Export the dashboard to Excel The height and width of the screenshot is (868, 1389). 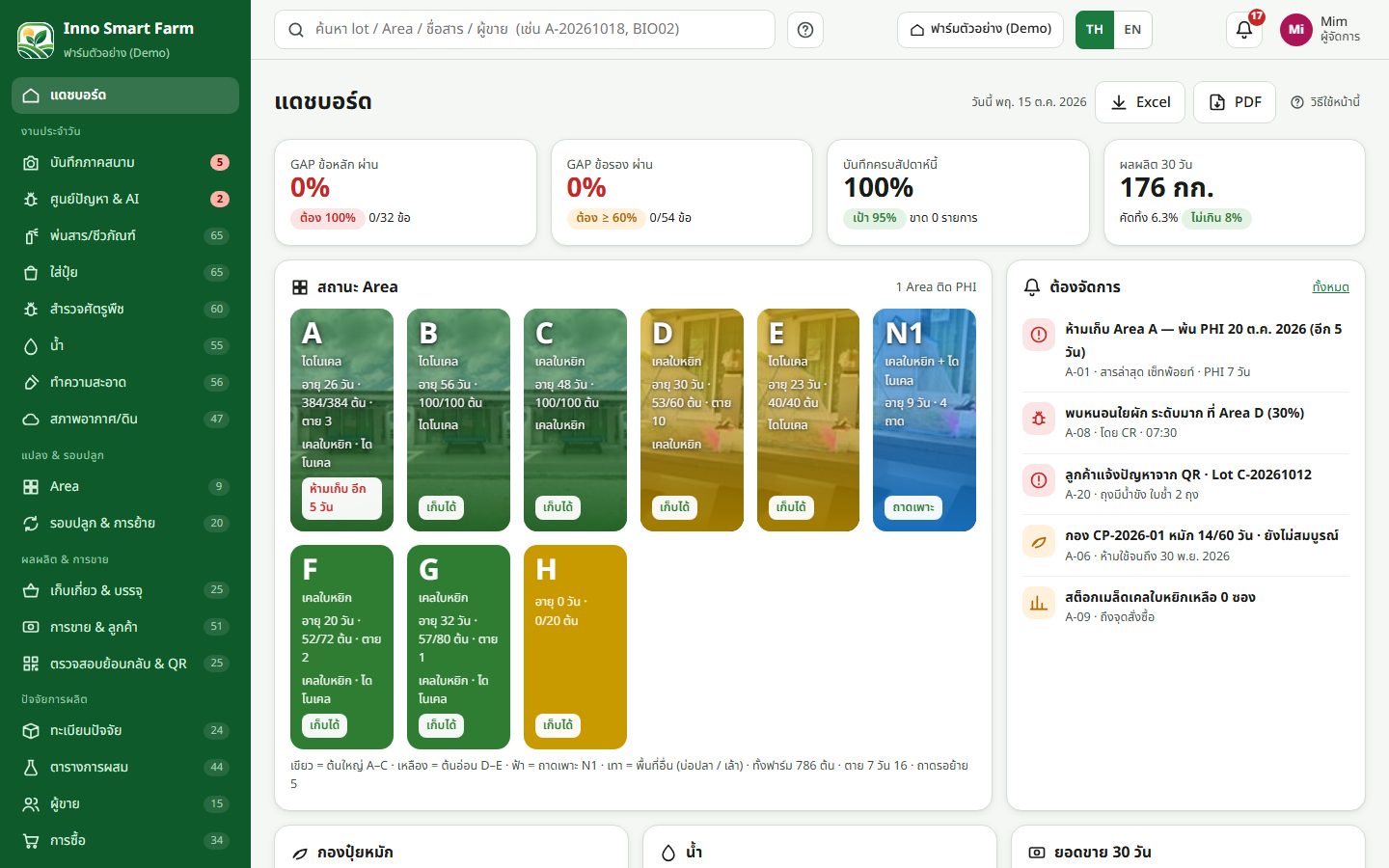1140,102
